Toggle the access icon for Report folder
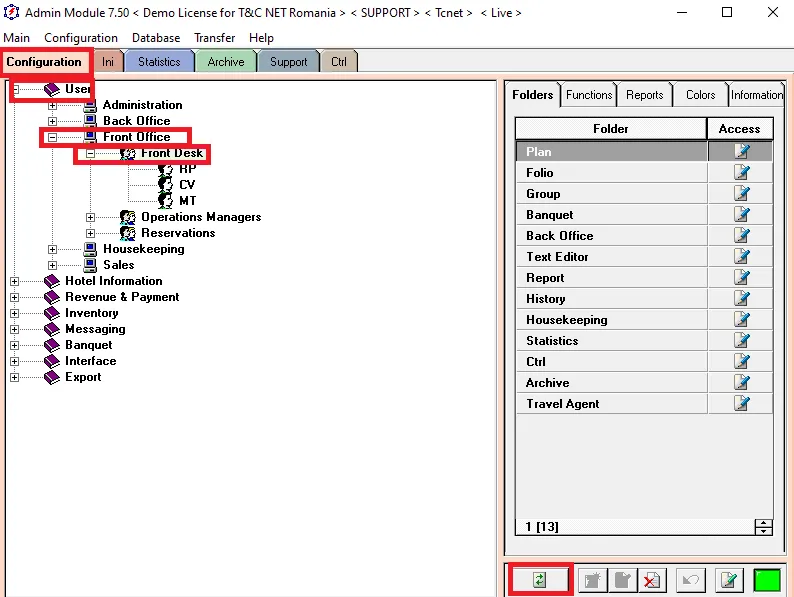 (741, 277)
